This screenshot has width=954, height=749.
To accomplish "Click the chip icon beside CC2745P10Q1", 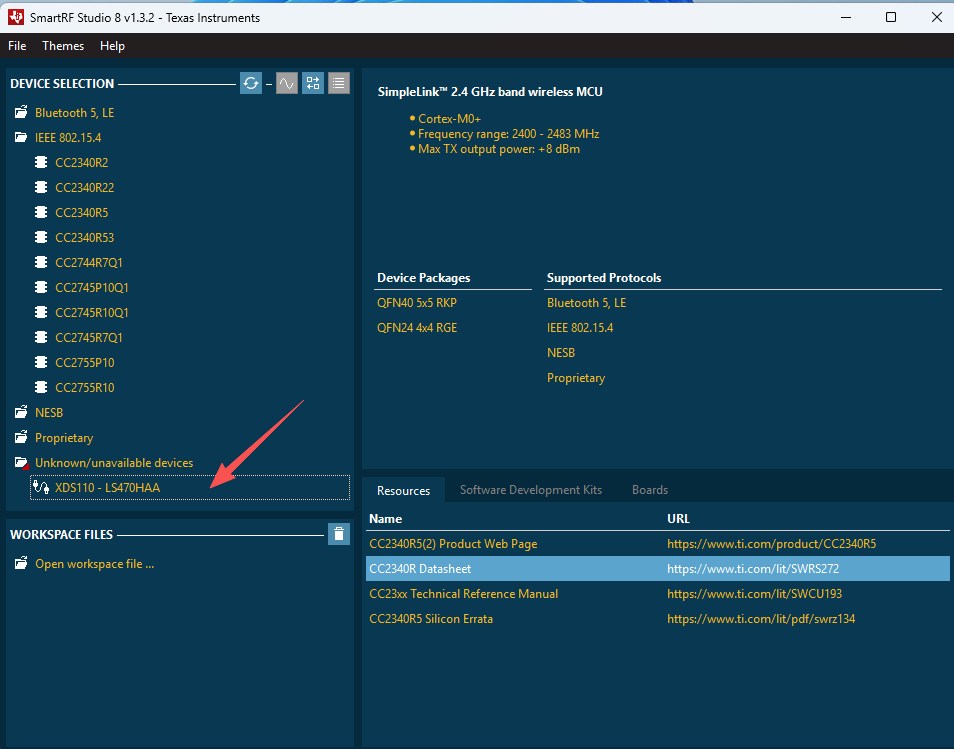I will [x=41, y=287].
